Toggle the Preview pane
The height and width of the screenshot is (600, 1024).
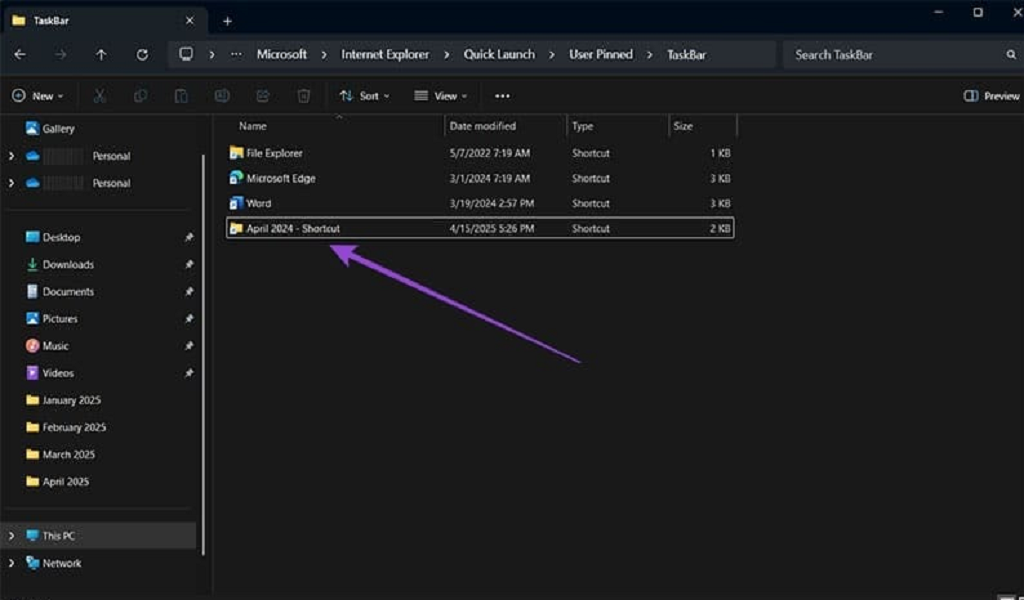[991, 96]
